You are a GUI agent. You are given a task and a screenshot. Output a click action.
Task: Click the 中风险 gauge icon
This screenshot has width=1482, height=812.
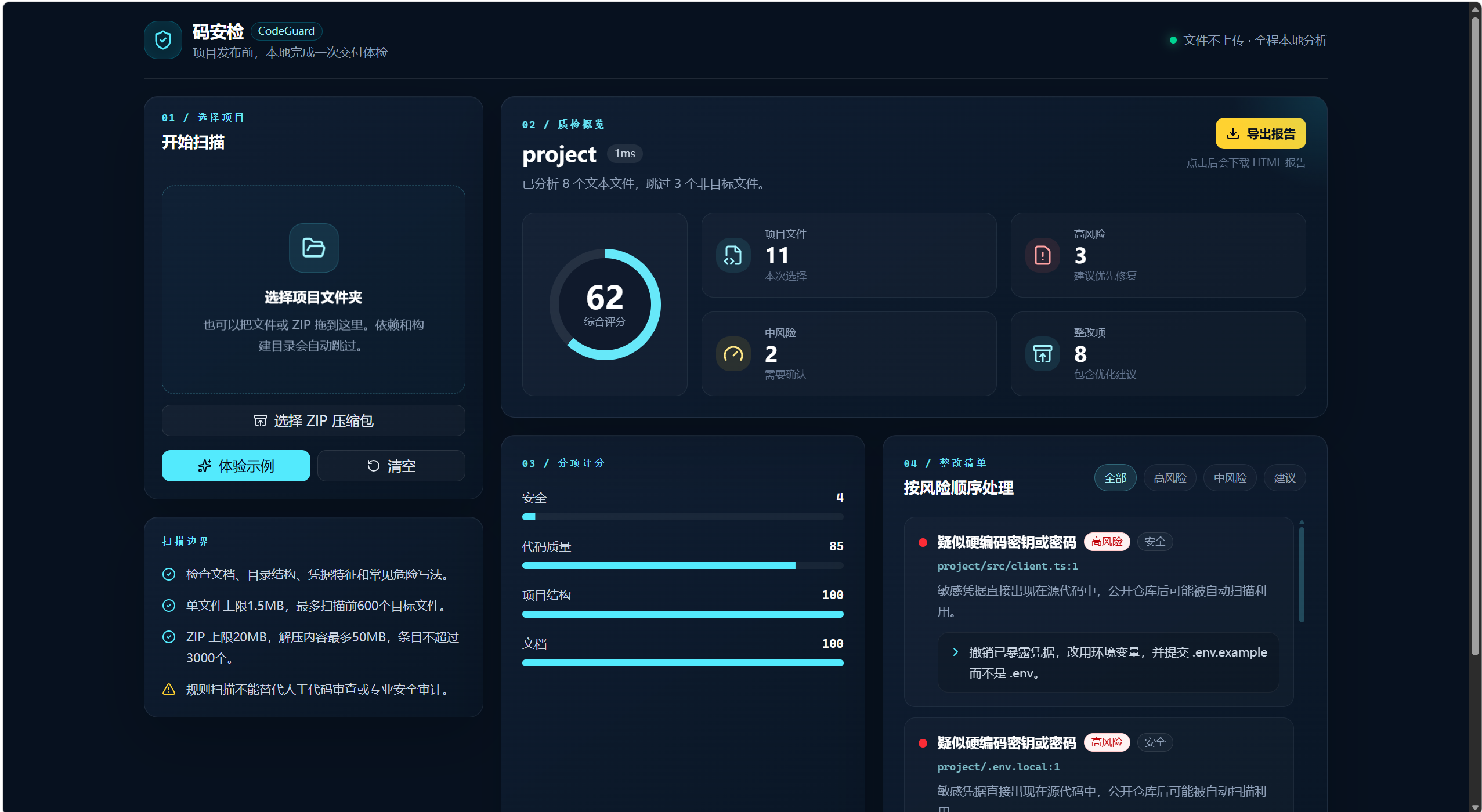(x=733, y=354)
